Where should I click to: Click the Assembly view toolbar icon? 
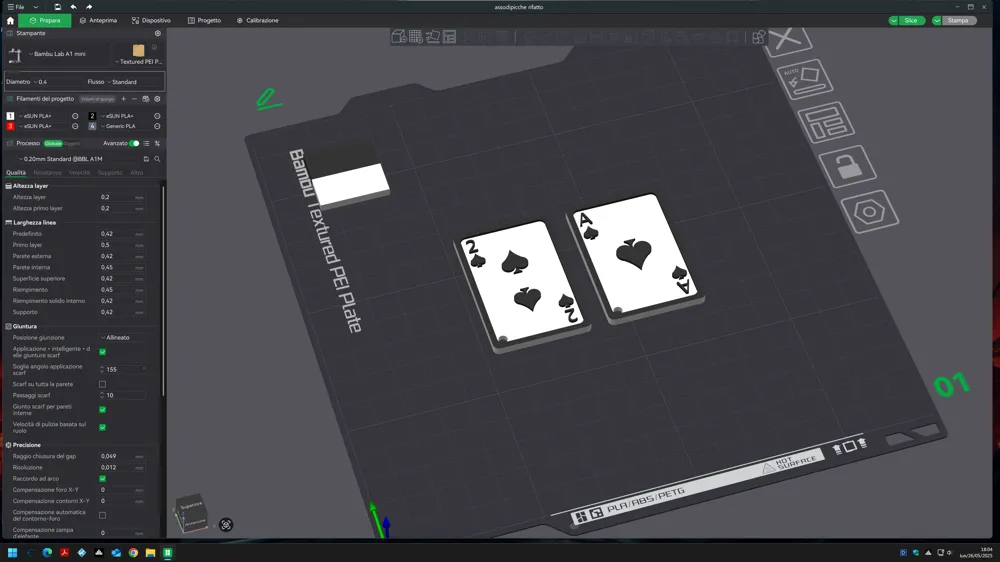758,36
